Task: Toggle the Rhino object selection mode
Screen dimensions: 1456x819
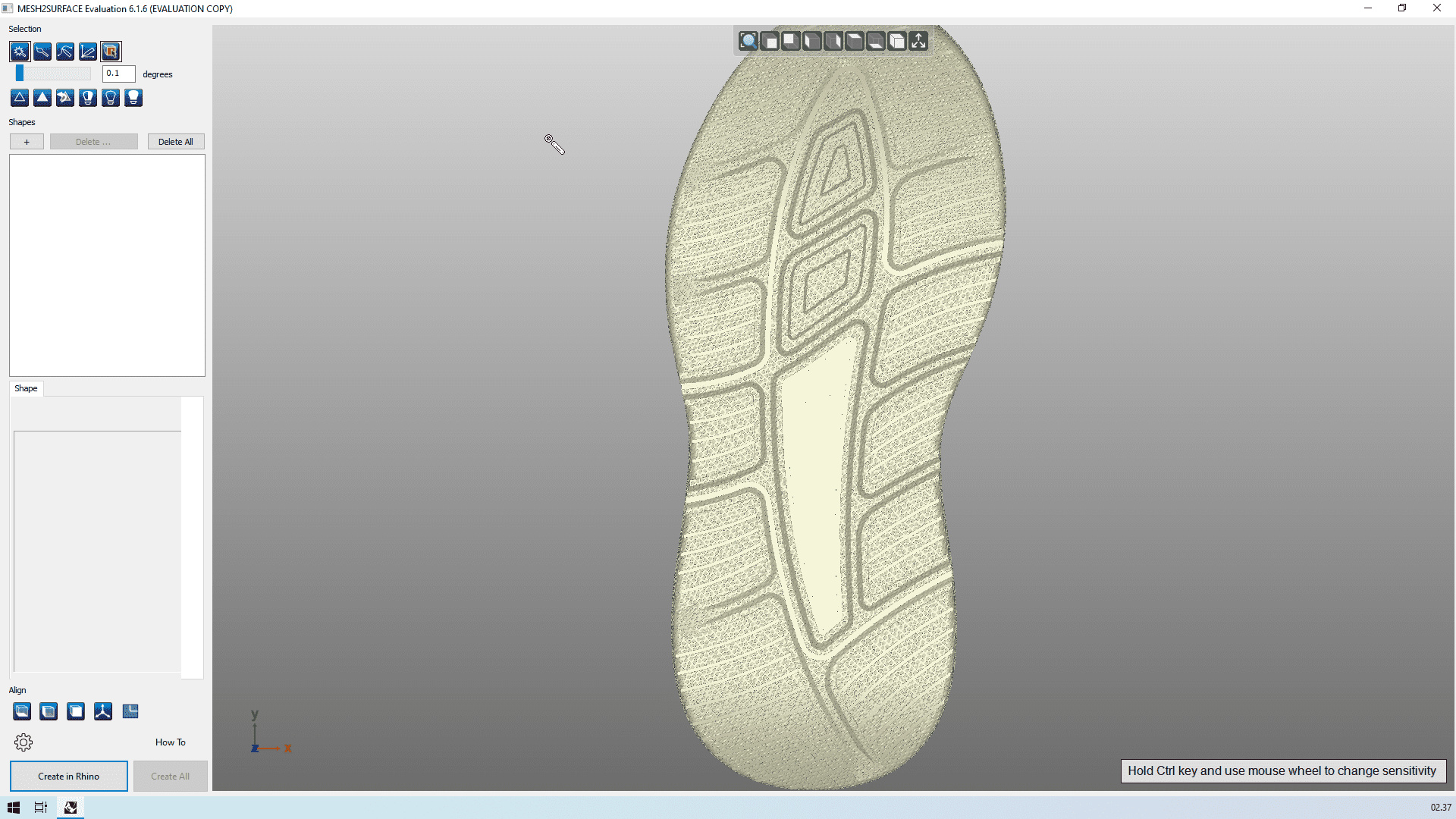Action: (x=111, y=52)
